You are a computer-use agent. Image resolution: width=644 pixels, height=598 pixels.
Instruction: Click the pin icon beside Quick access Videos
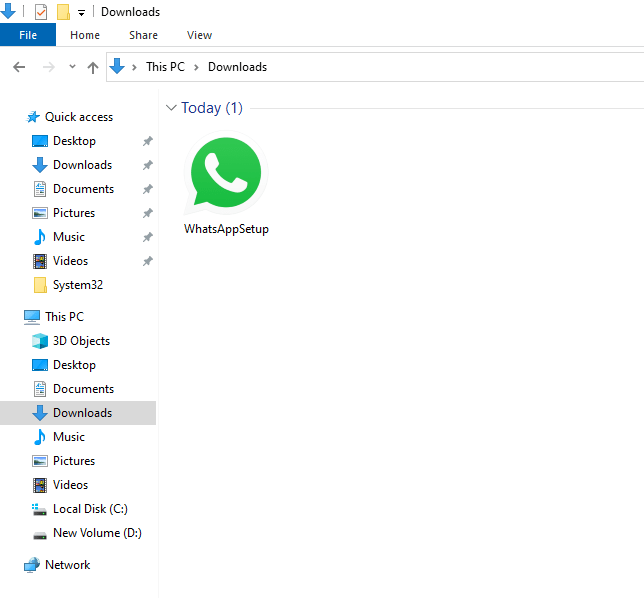(147, 261)
